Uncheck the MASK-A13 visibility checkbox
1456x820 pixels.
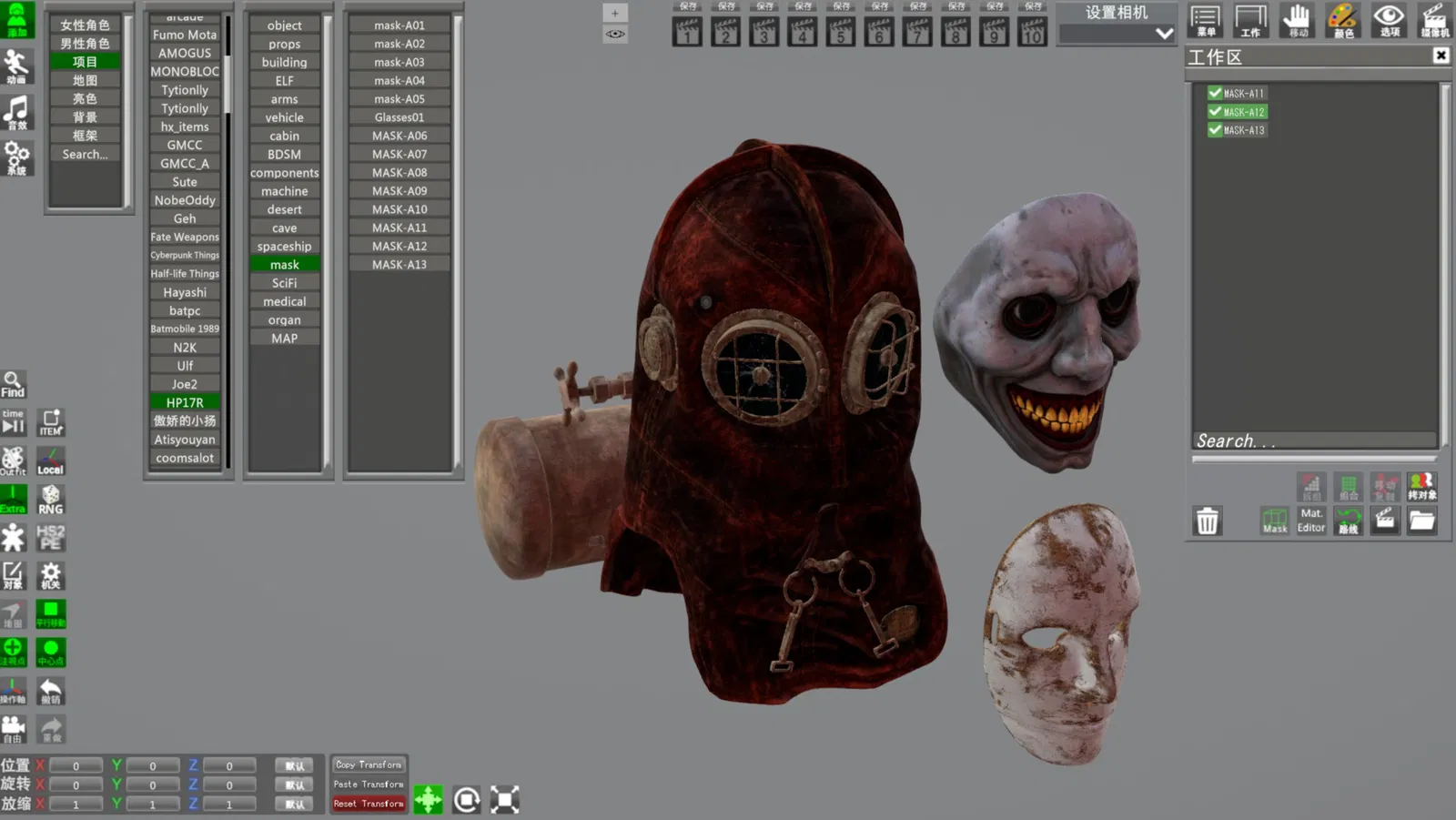coord(1215,130)
